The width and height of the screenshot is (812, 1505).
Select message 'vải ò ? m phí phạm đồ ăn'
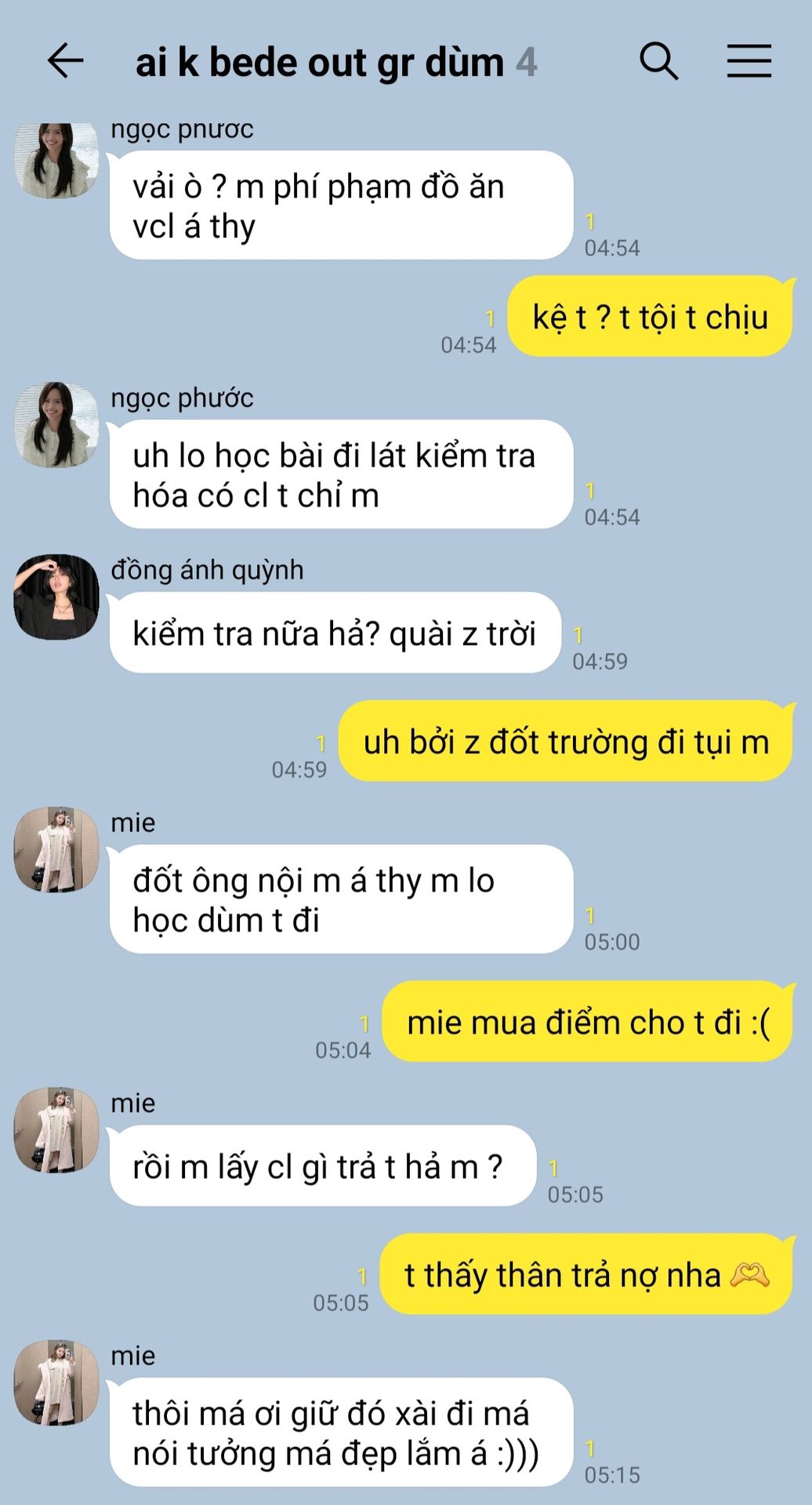tap(341, 205)
